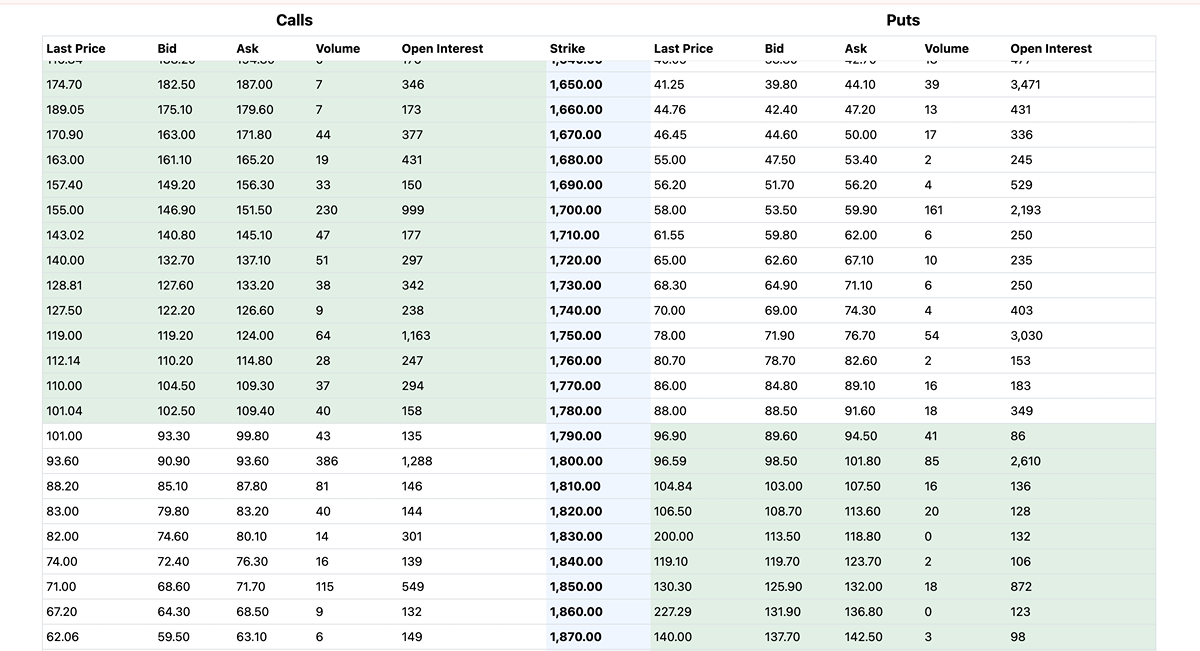Click the put last price 200.00
The height and width of the screenshot is (651, 1200).
point(673,536)
